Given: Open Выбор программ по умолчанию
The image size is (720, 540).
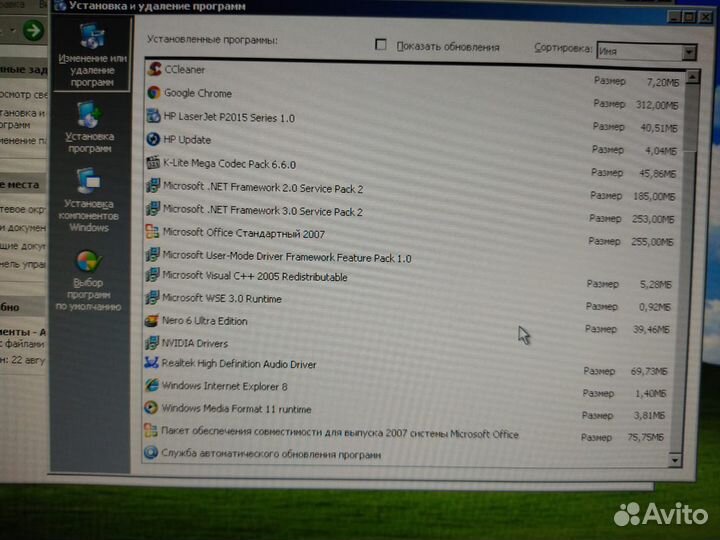Looking at the screenshot, I should (x=88, y=281).
